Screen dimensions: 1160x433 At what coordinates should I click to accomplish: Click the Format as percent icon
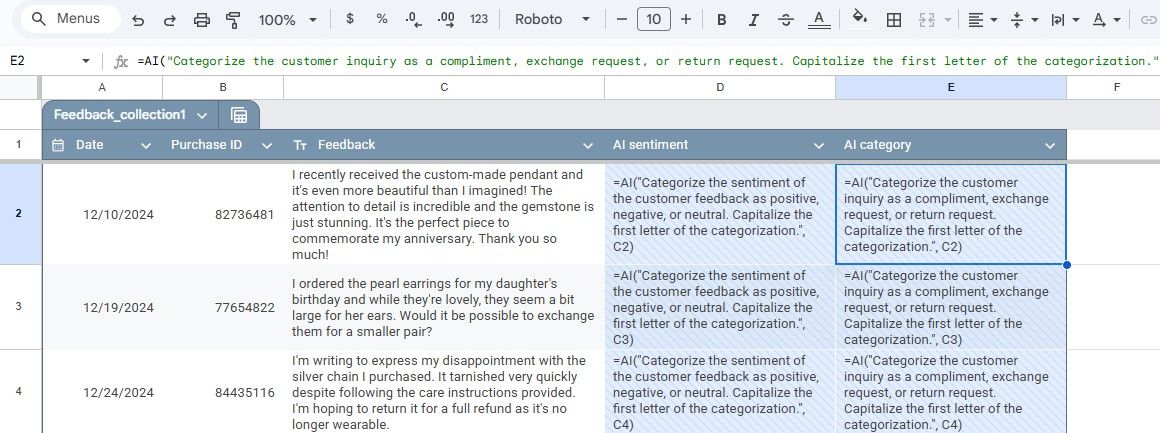[x=382, y=19]
